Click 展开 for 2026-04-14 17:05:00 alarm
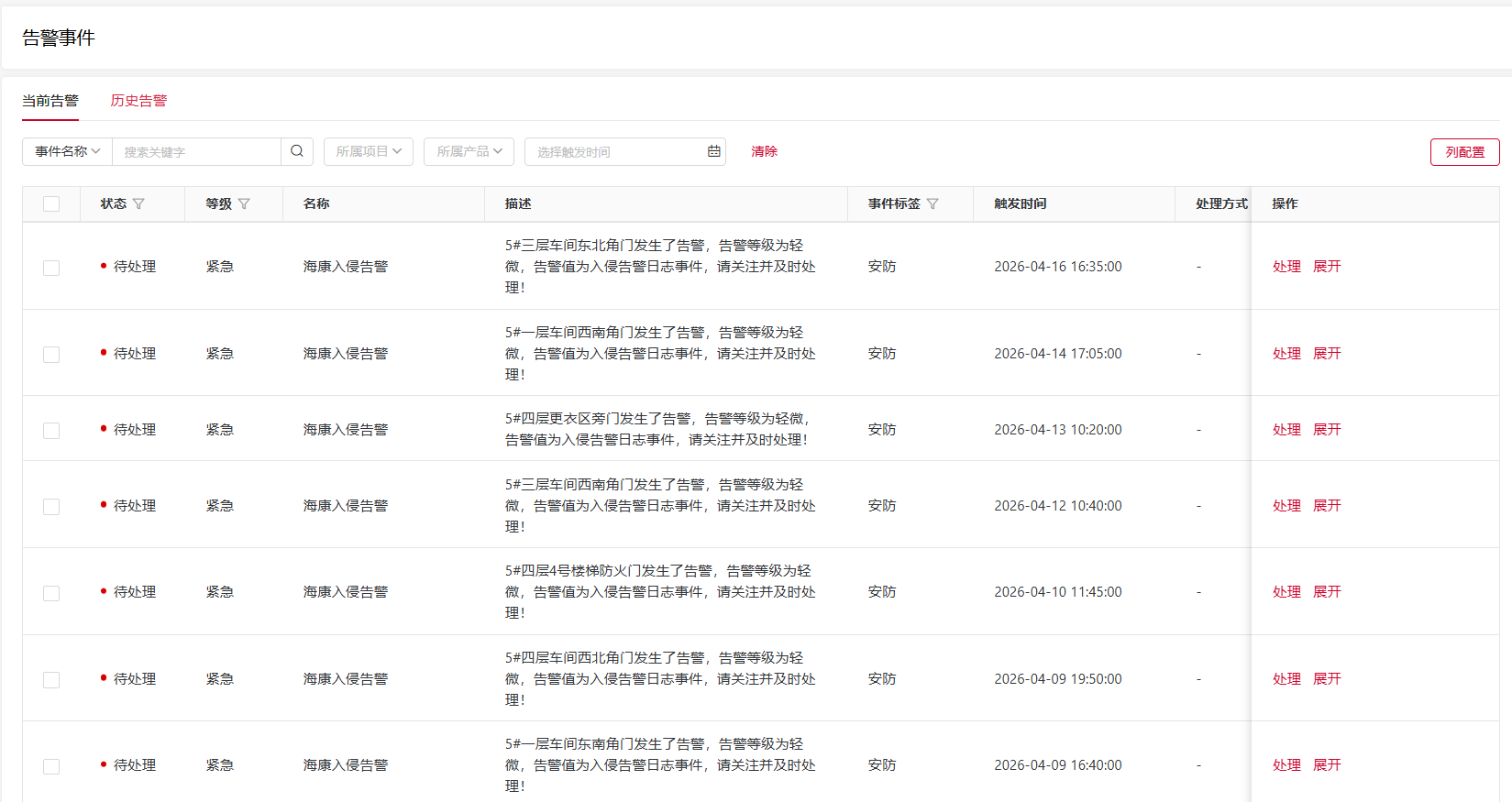The height and width of the screenshot is (802, 1512). click(1327, 354)
